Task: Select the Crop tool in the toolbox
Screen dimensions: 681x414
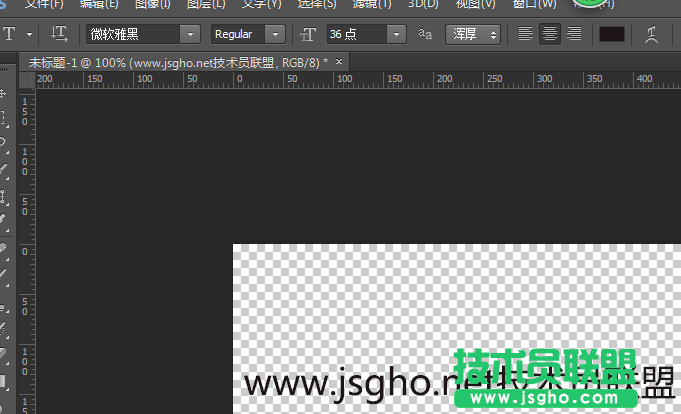Action: pos(3,193)
